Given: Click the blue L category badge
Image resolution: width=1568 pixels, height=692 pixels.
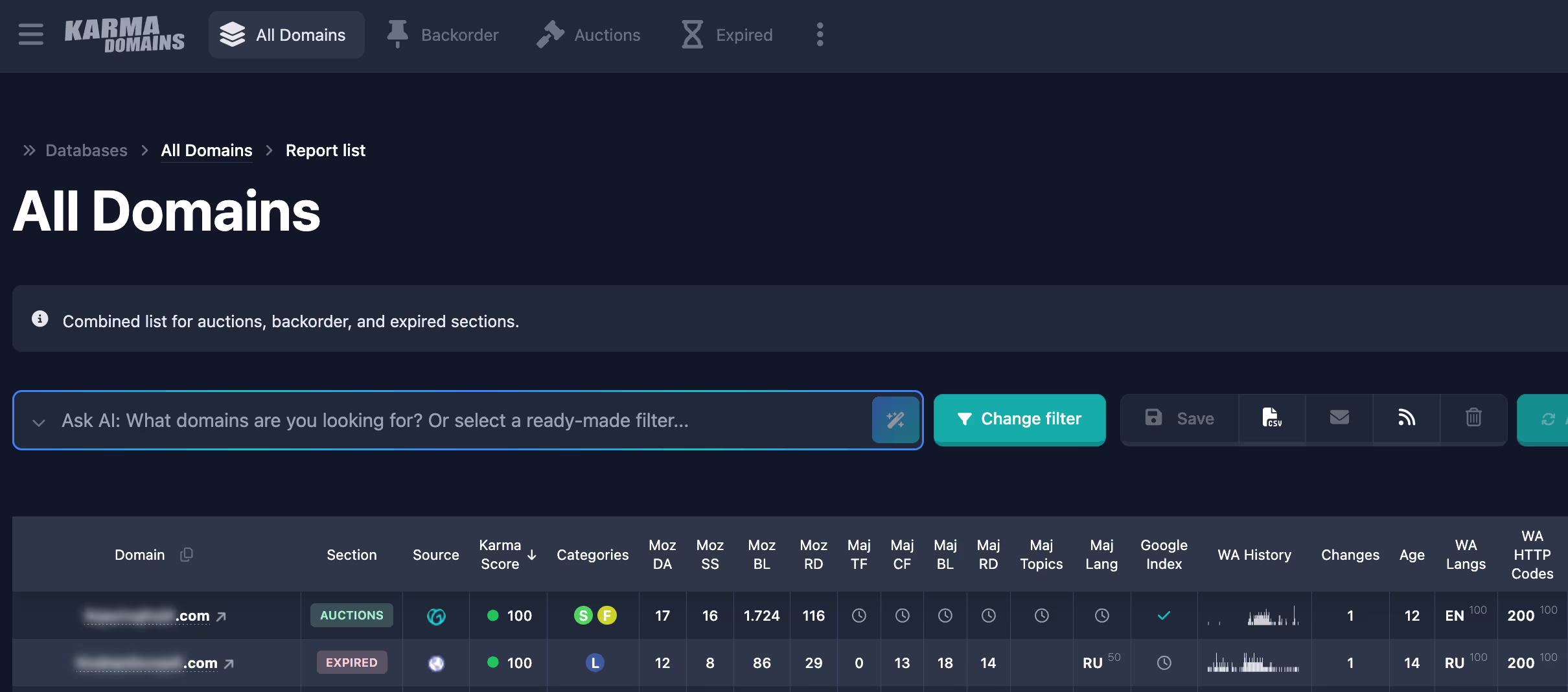Looking at the screenshot, I should (x=595, y=662).
